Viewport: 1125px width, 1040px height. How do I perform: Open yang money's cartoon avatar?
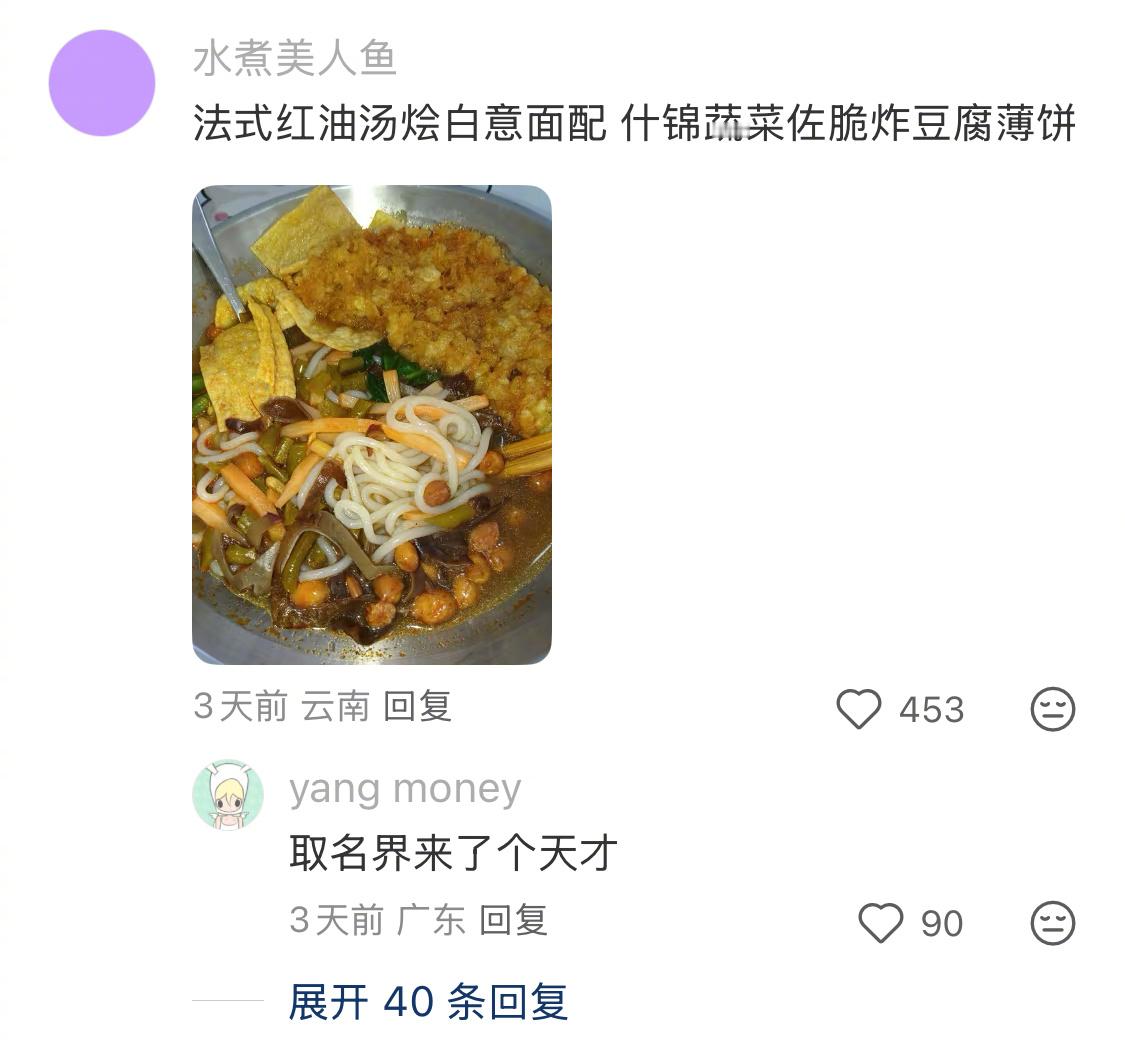point(228,795)
